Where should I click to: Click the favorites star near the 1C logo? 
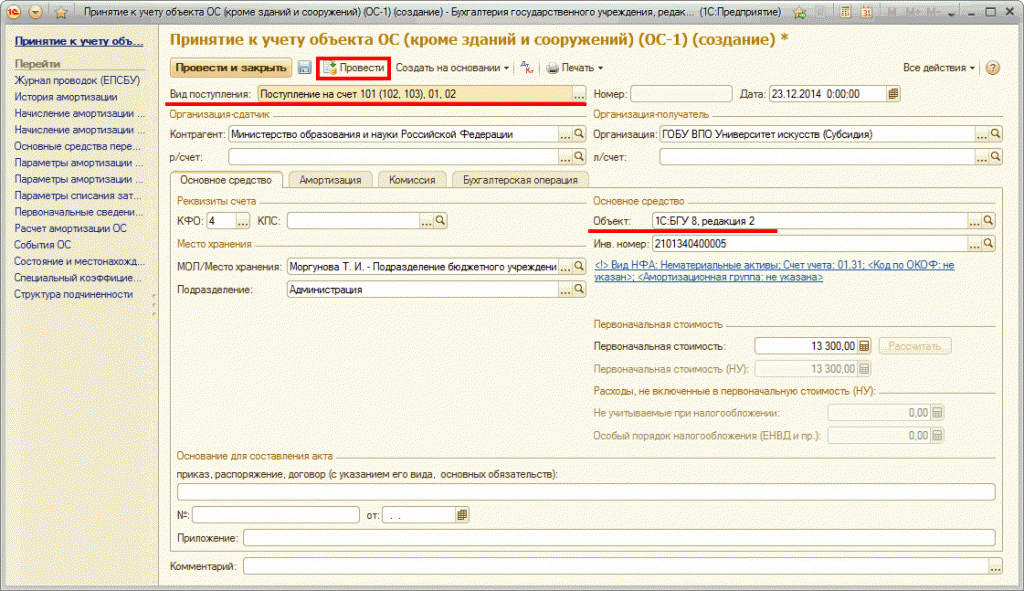[x=61, y=12]
